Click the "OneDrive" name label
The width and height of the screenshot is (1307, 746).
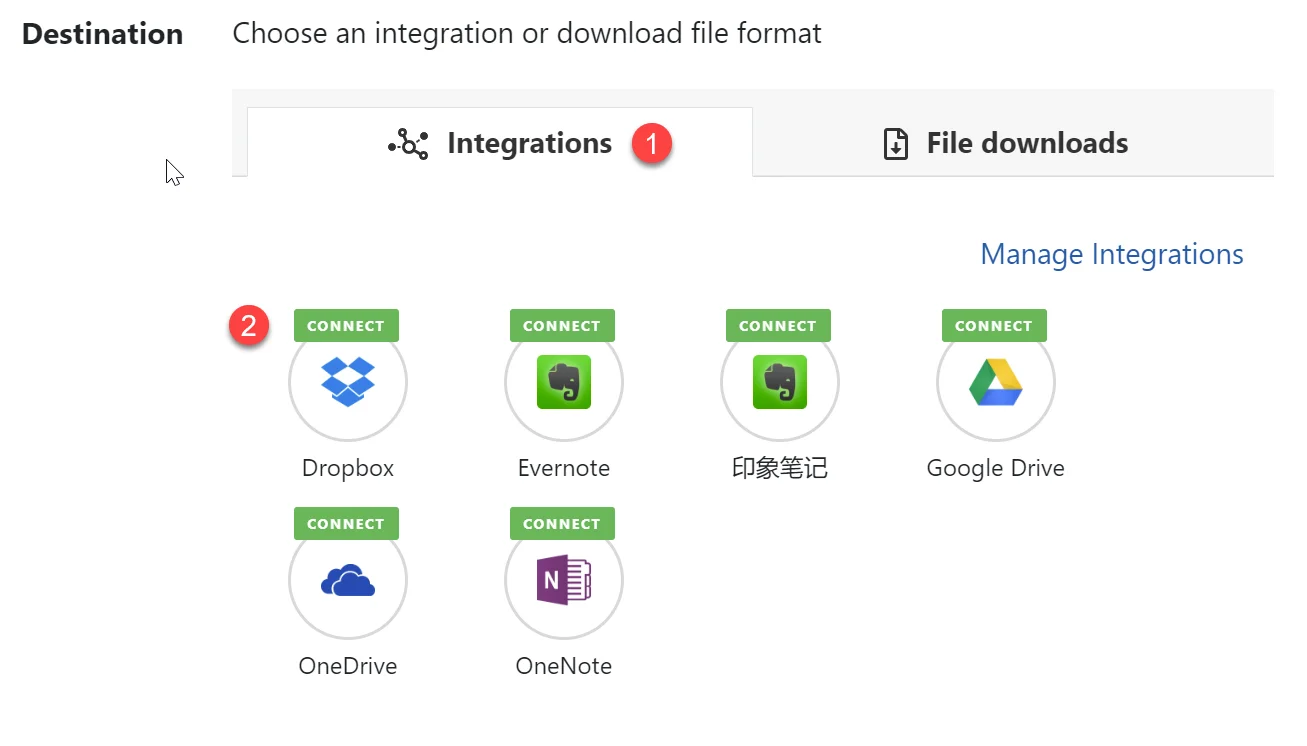(x=348, y=666)
